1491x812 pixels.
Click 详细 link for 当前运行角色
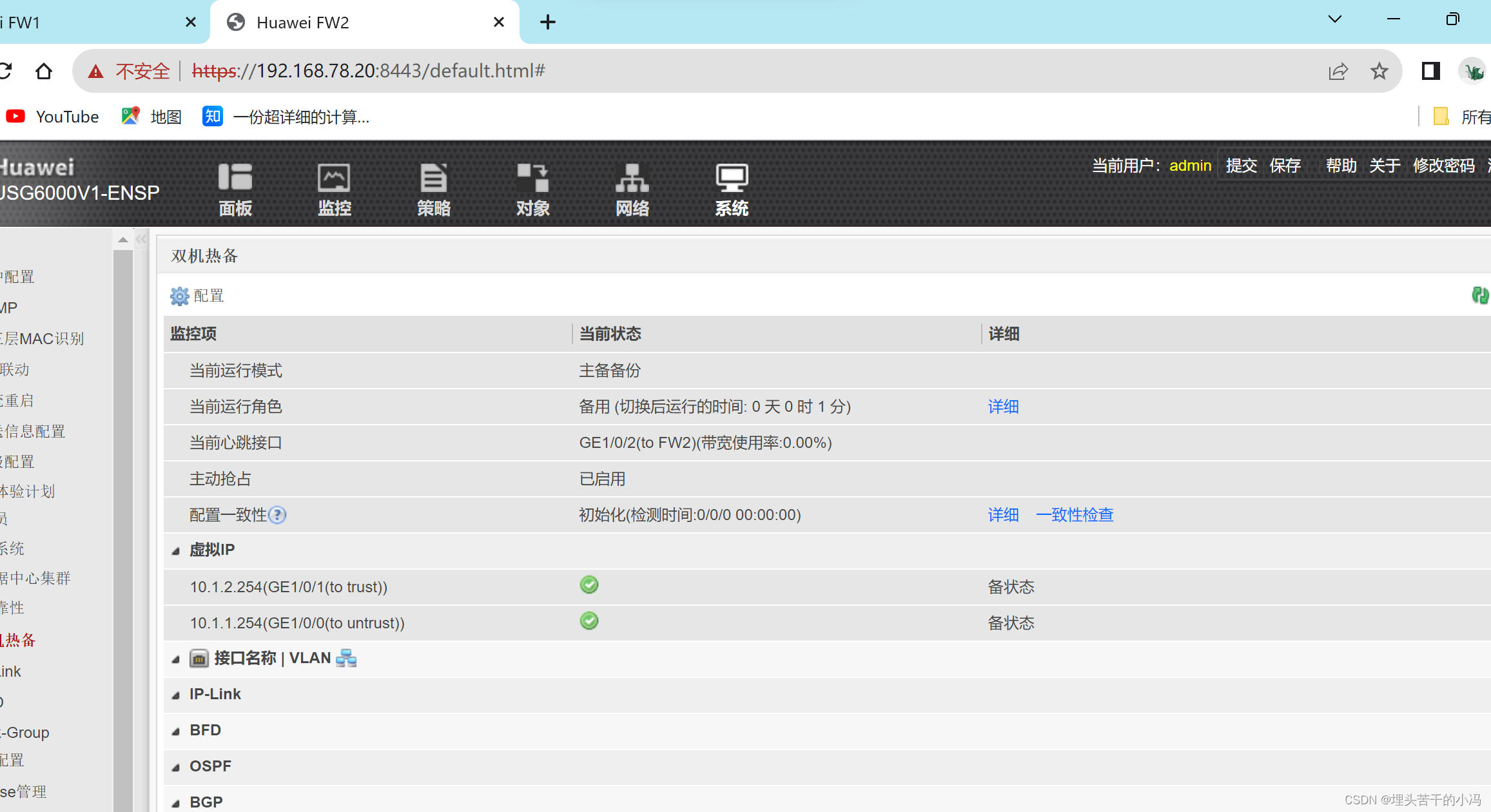(x=1003, y=407)
